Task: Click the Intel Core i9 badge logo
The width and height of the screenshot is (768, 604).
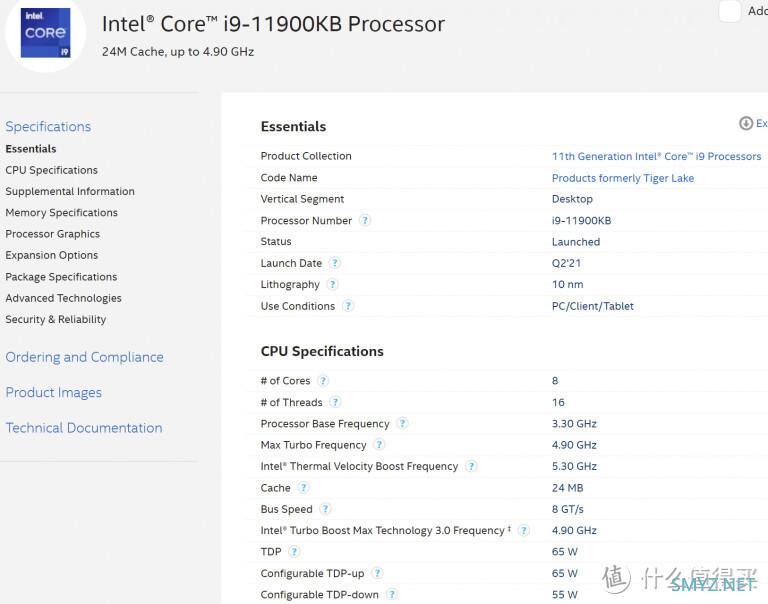Action: click(x=46, y=33)
